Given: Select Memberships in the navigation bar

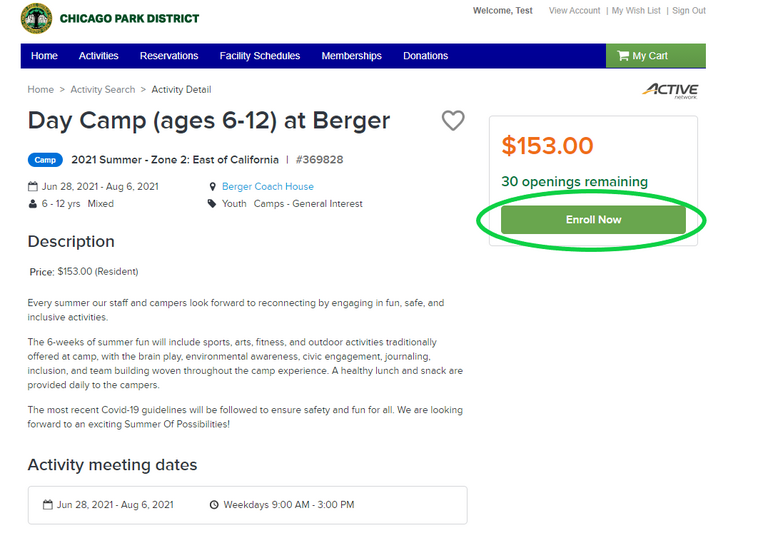Looking at the screenshot, I should pyautogui.click(x=351, y=56).
